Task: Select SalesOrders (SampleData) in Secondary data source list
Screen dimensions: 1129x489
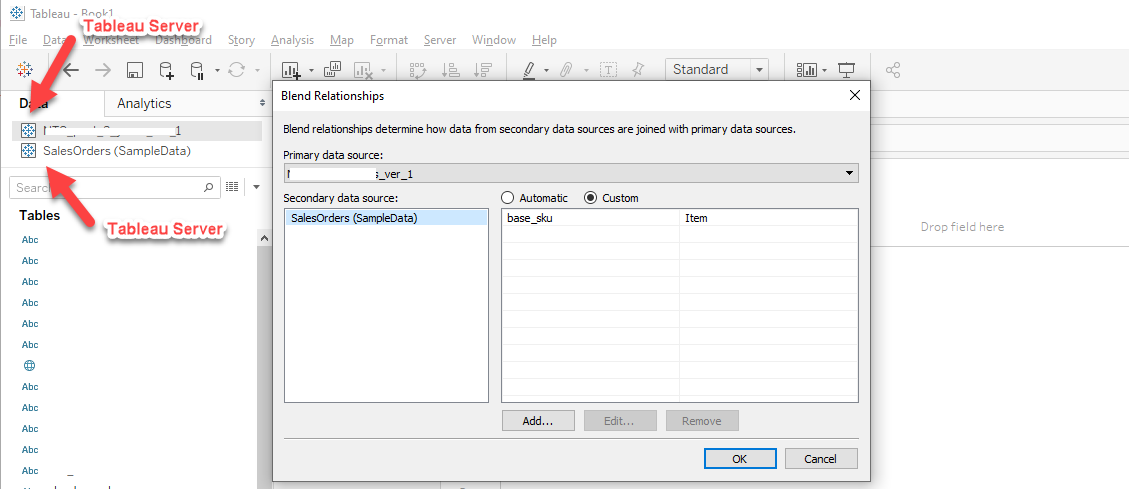Action: tap(386, 217)
